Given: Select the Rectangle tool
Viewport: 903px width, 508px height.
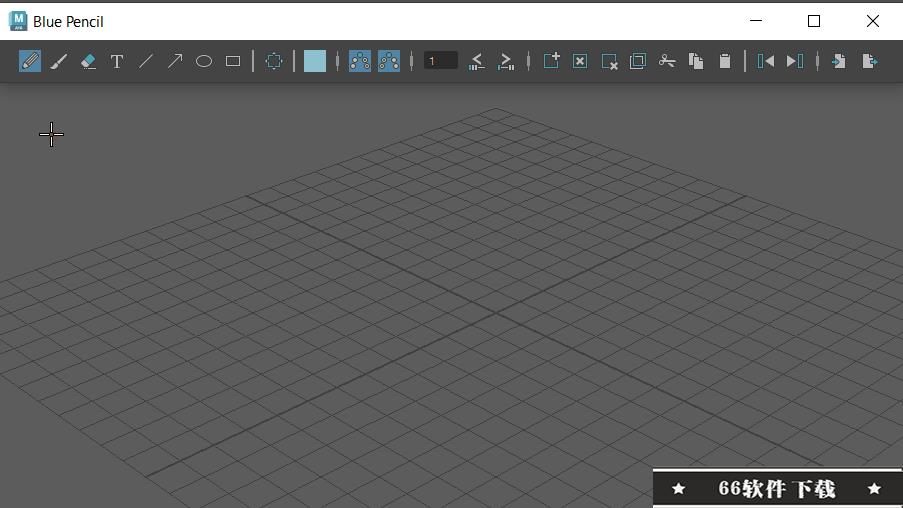Looking at the screenshot, I should [233, 61].
